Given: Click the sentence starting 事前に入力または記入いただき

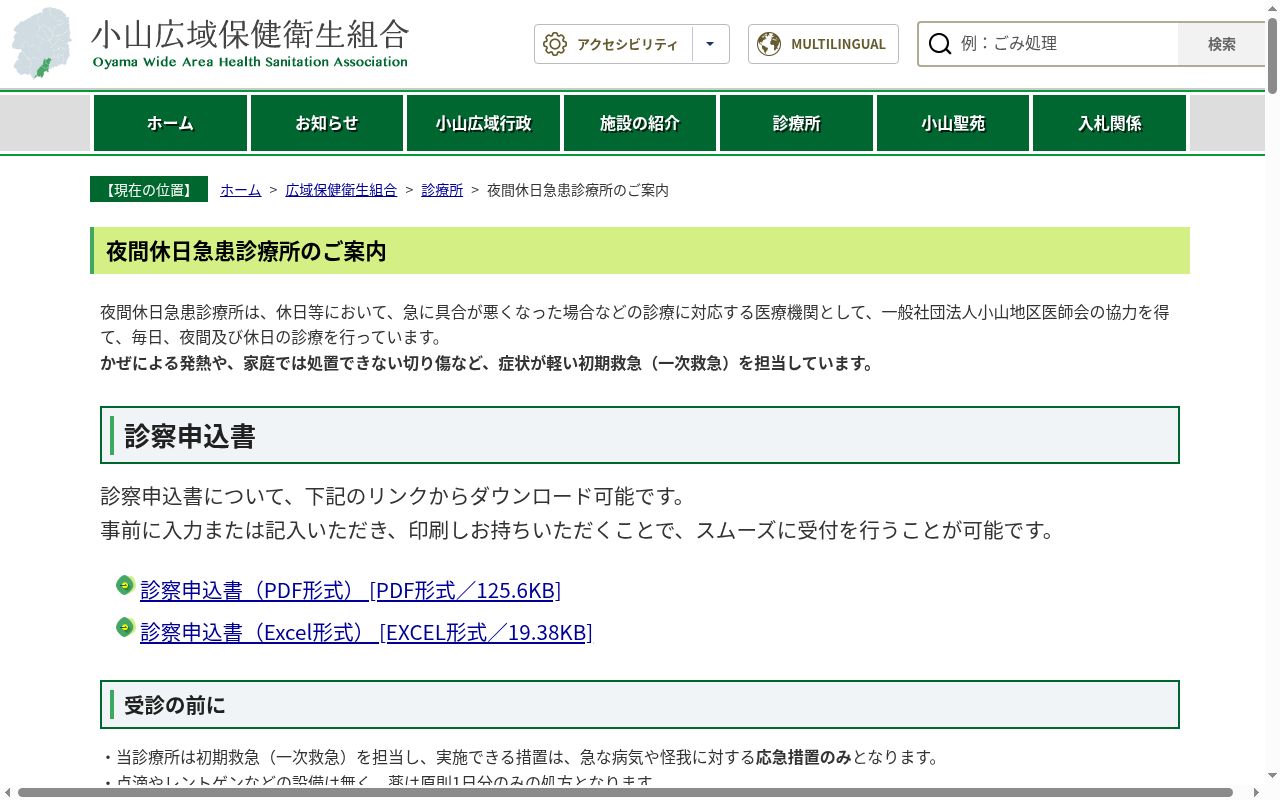Looking at the screenshot, I should click(x=579, y=530).
